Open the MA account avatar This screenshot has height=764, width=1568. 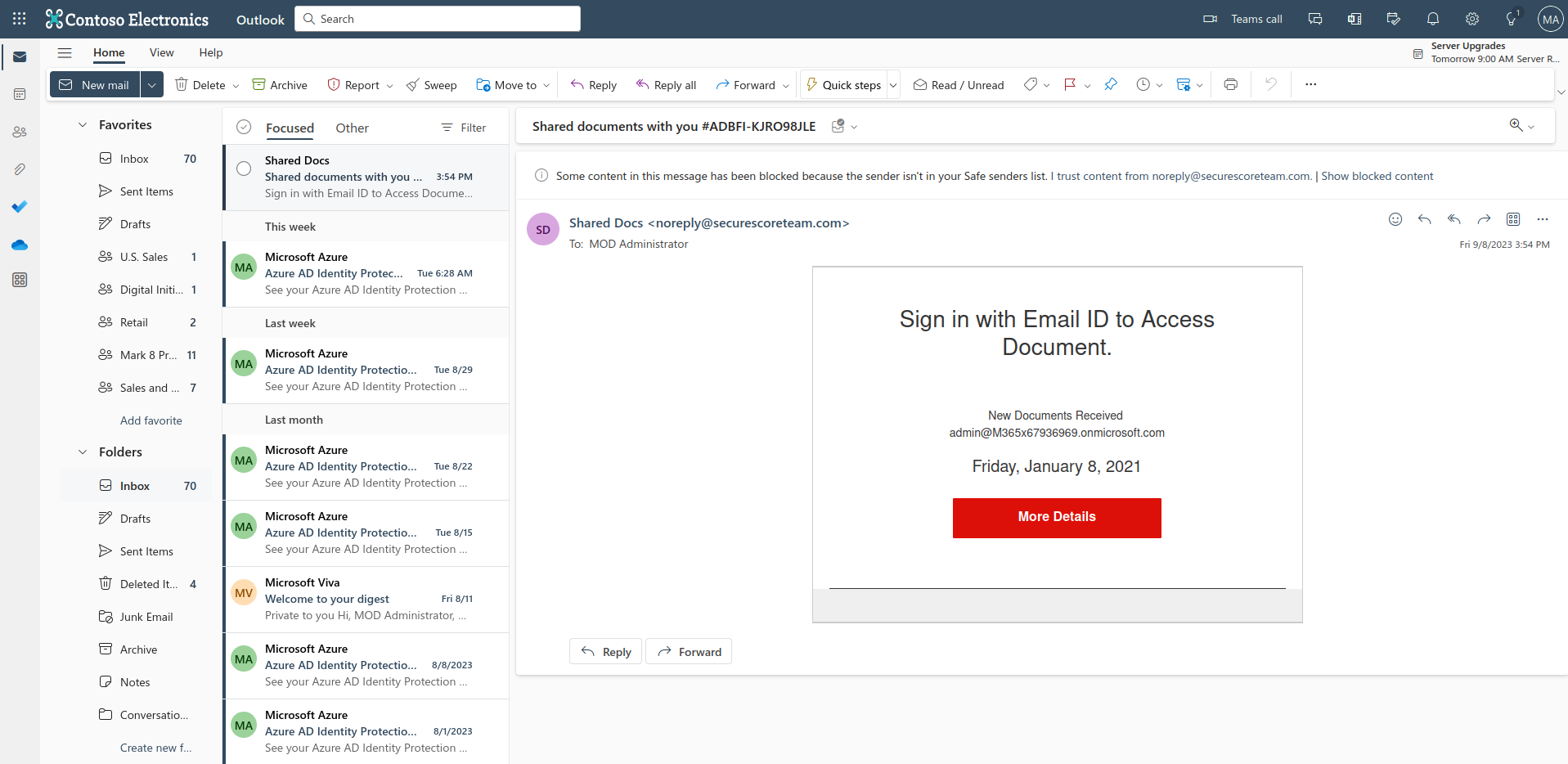(1550, 19)
